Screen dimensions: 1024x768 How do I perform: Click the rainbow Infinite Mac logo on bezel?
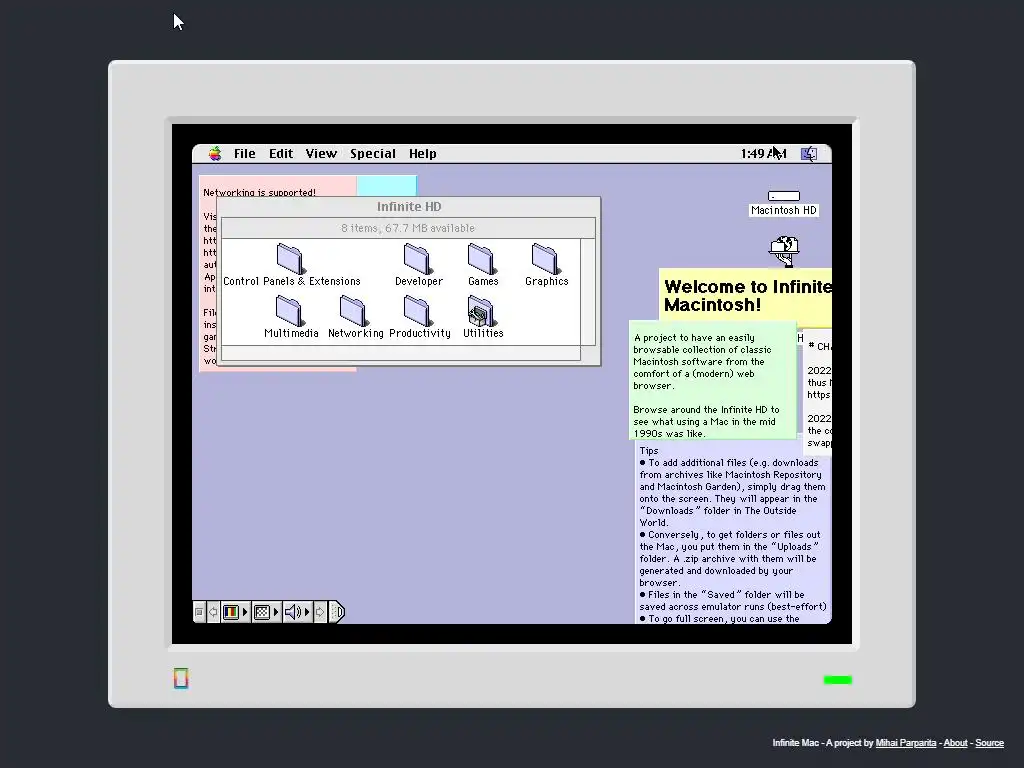[x=181, y=679]
